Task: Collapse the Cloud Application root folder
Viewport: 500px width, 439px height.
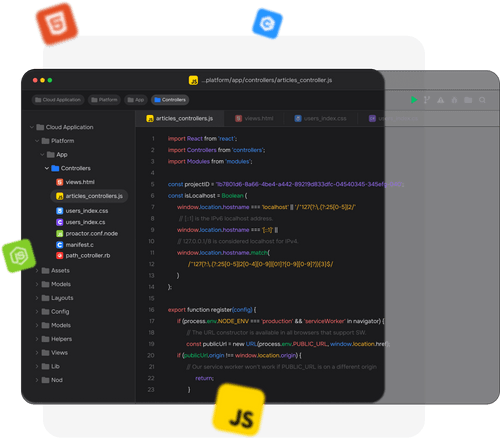Action: [x=32, y=127]
